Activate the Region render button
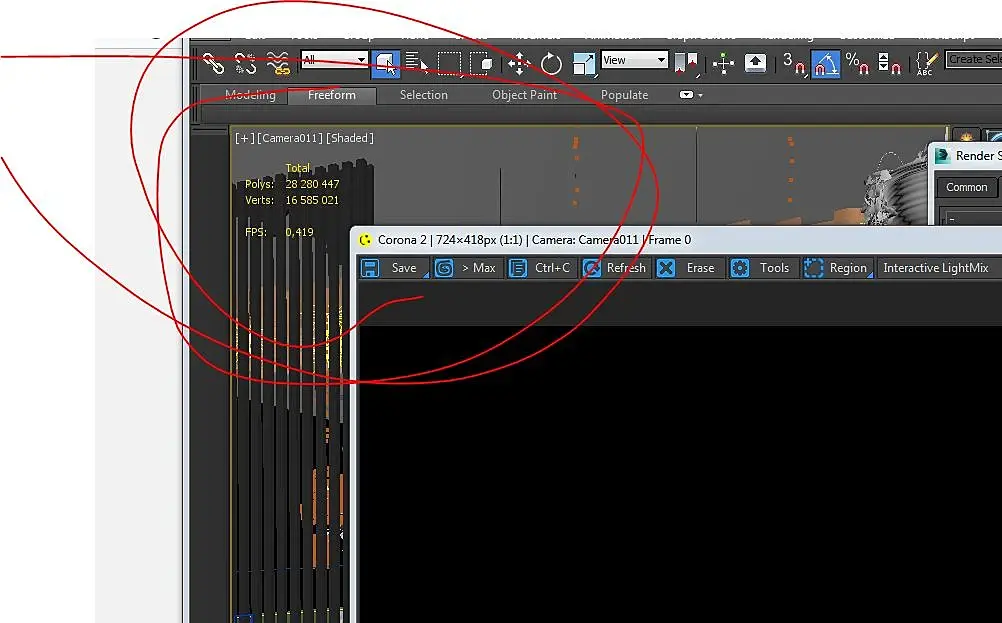The image size is (1002, 623). pos(837,268)
